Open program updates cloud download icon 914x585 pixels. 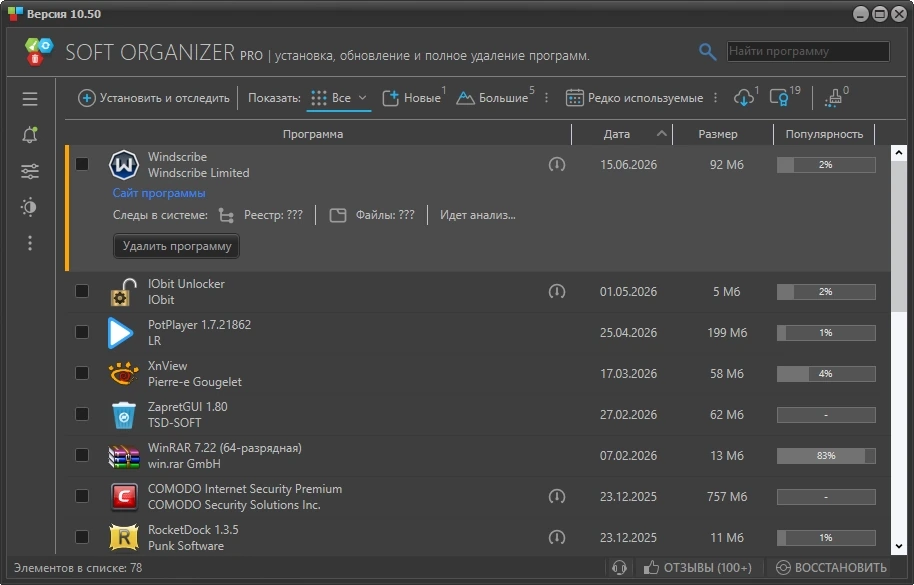(x=744, y=98)
